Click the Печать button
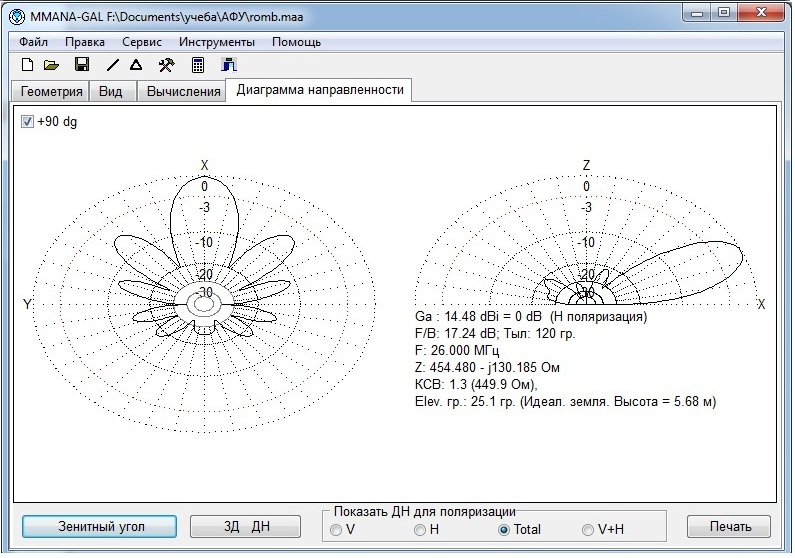This screenshot has width=795, height=558. point(730,527)
